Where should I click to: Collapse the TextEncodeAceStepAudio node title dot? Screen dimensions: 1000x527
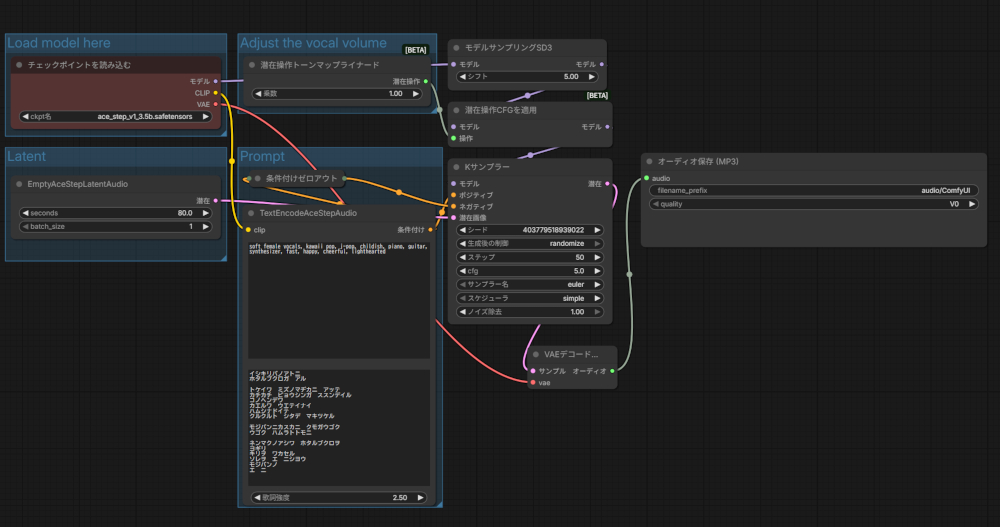tap(251, 213)
